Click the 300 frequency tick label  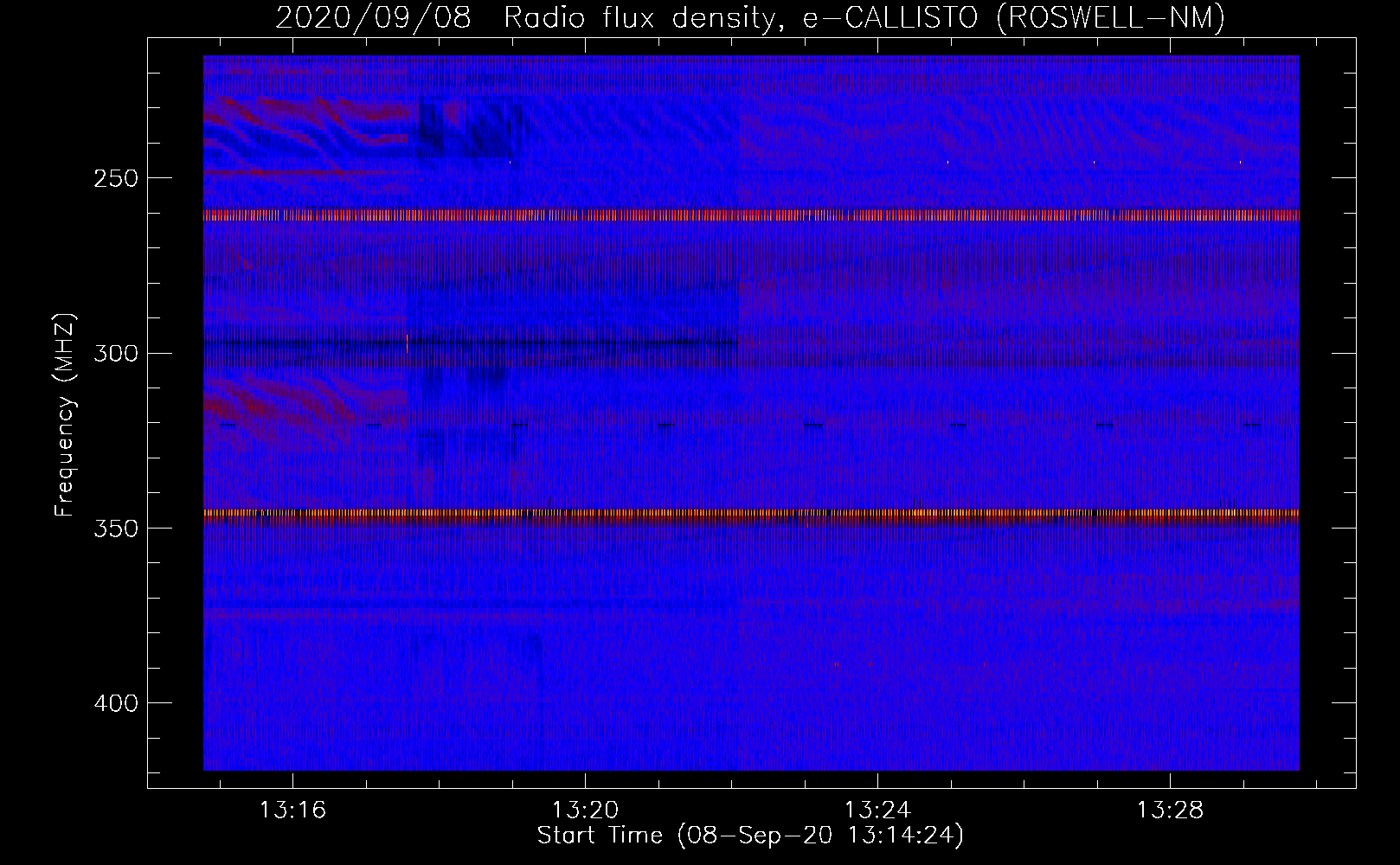click(x=115, y=353)
